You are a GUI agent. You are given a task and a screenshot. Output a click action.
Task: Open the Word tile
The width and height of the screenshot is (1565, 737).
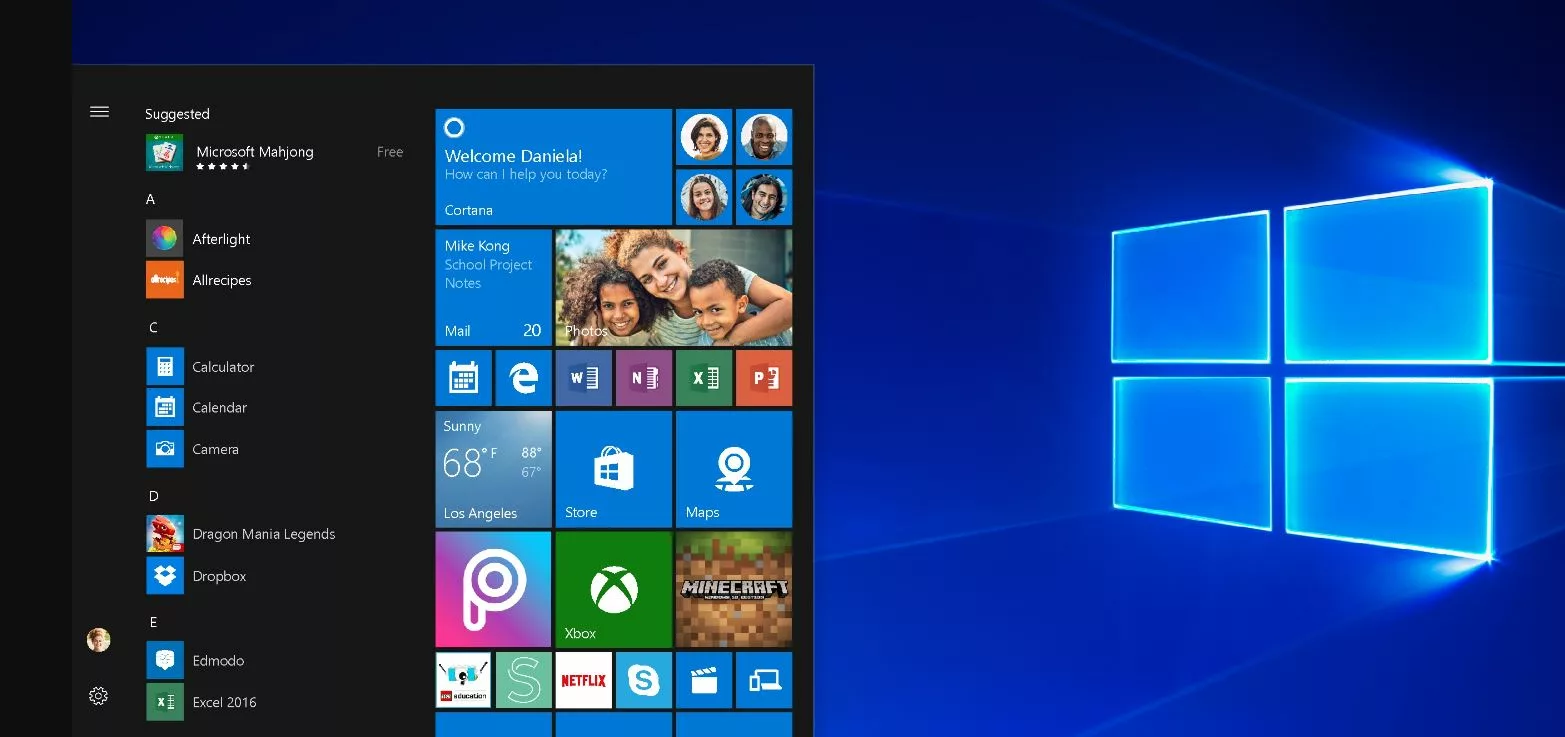pos(584,378)
